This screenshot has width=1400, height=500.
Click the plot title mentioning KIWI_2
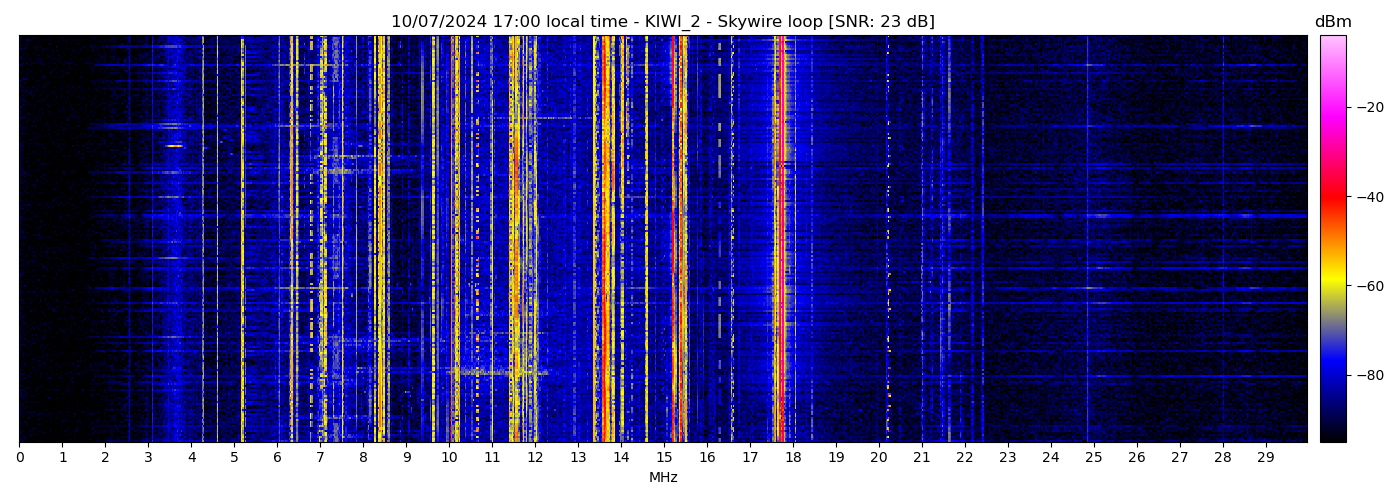click(662, 22)
